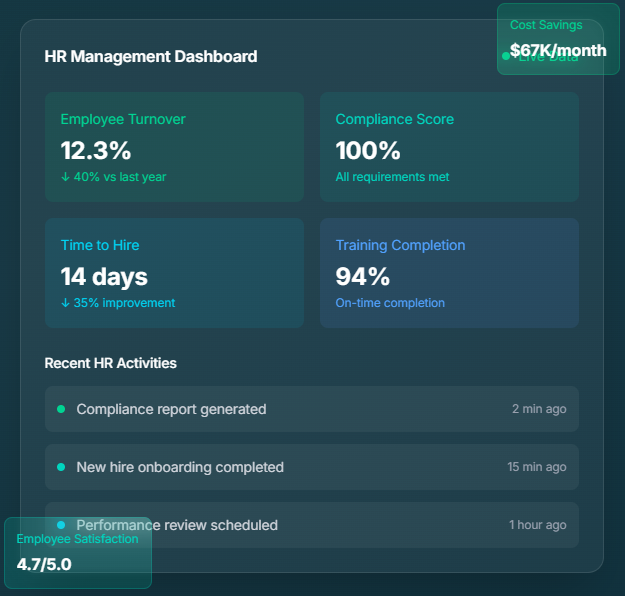Click the 100% compliance value
Image resolution: width=625 pixels, height=596 pixels.
coord(368,151)
